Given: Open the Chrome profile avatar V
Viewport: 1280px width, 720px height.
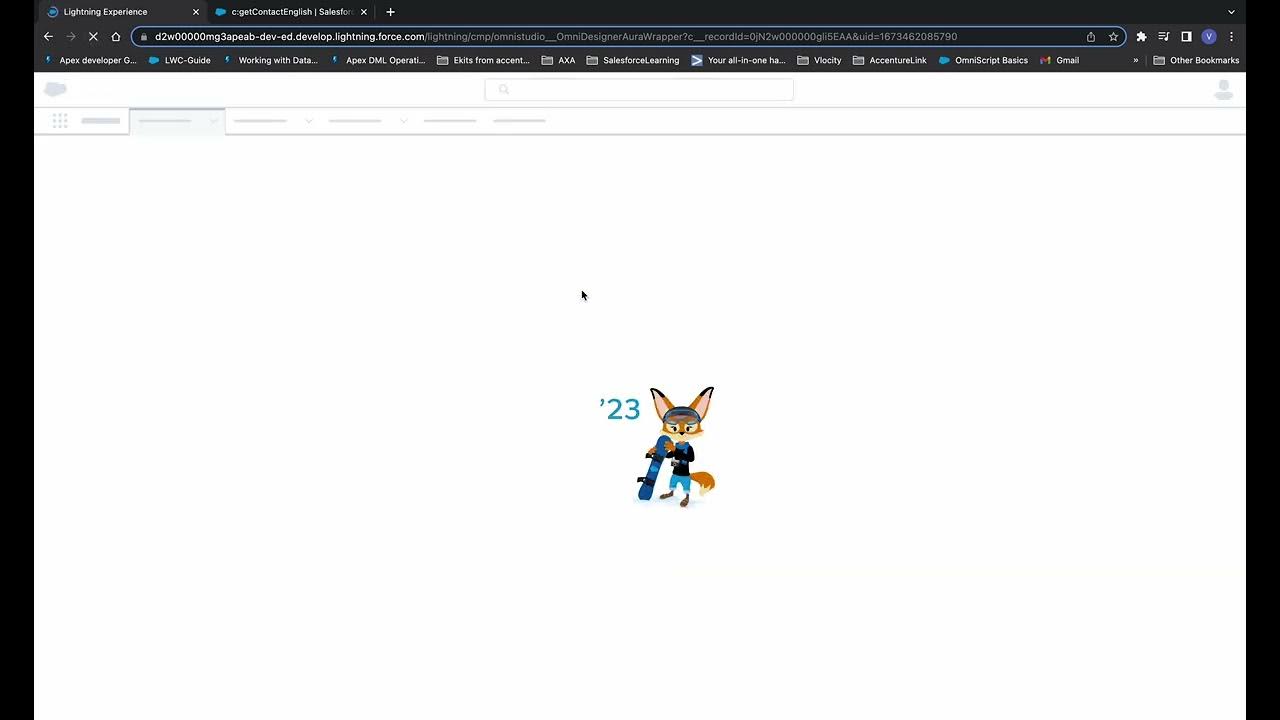Looking at the screenshot, I should pyautogui.click(x=1209, y=36).
